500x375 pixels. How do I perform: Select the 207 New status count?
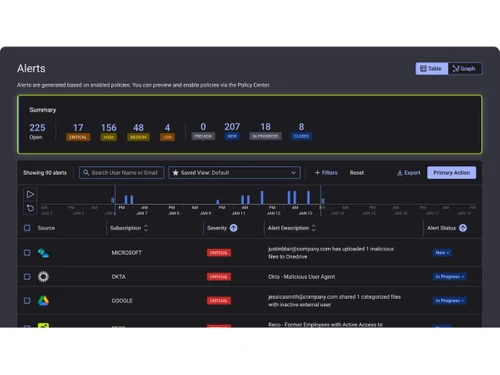[x=232, y=131]
